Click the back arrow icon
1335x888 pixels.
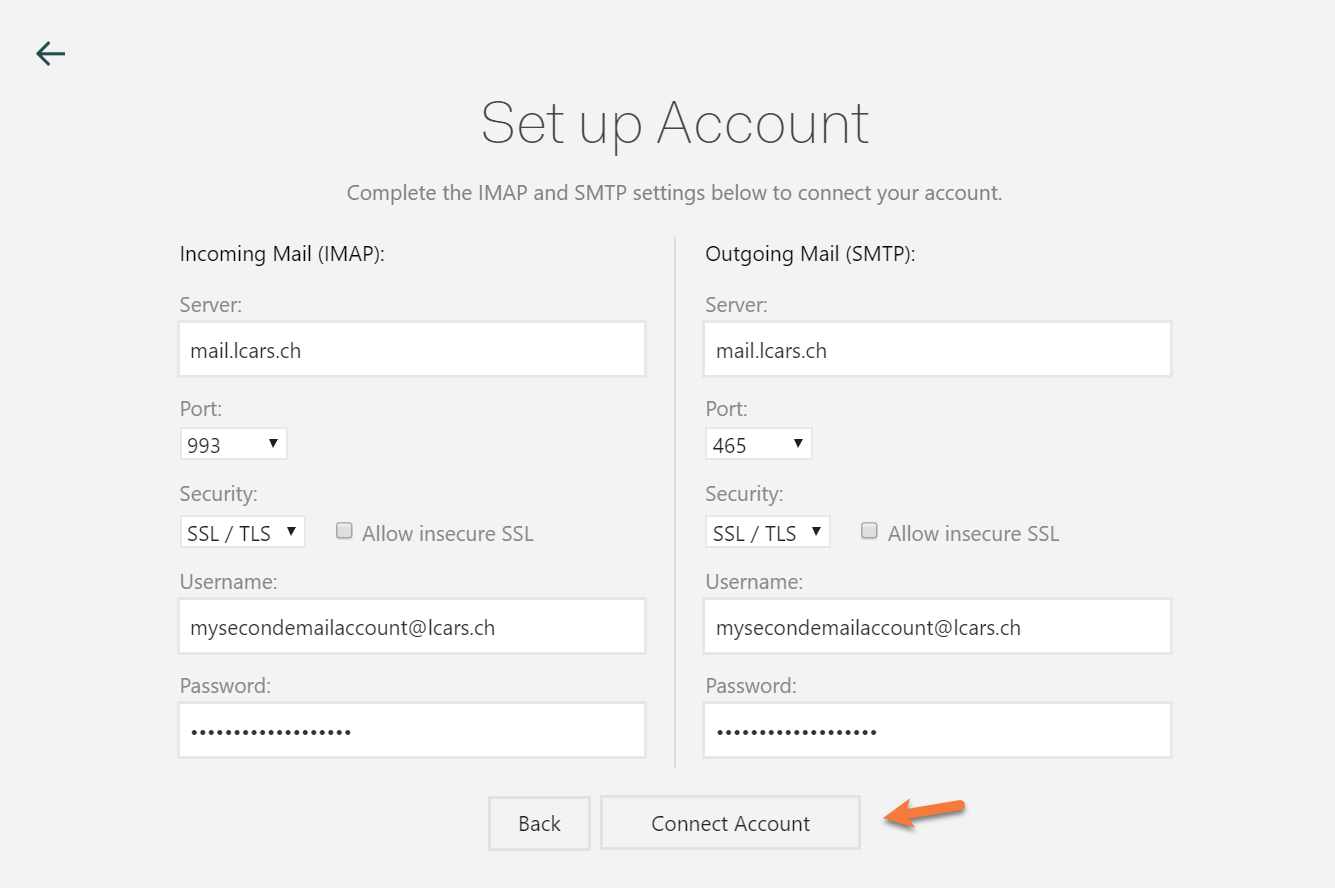(50, 53)
